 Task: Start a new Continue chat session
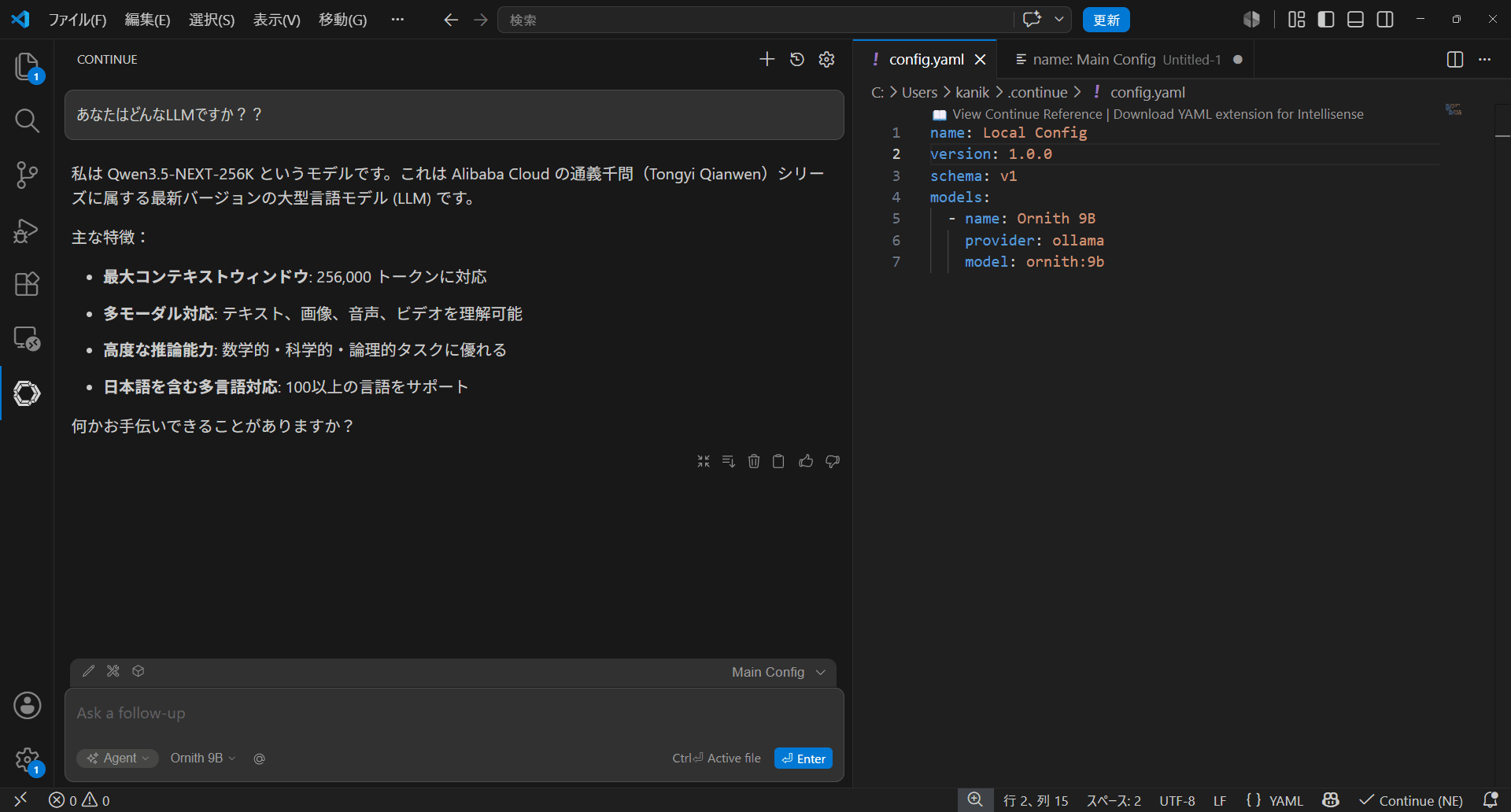click(767, 59)
